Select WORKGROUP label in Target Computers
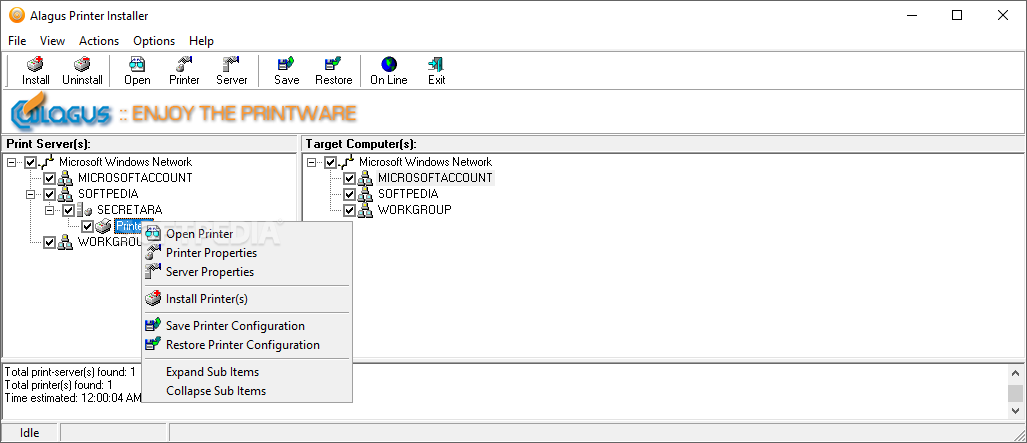The width and height of the screenshot is (1027, 443). click(x=415, y=210)
